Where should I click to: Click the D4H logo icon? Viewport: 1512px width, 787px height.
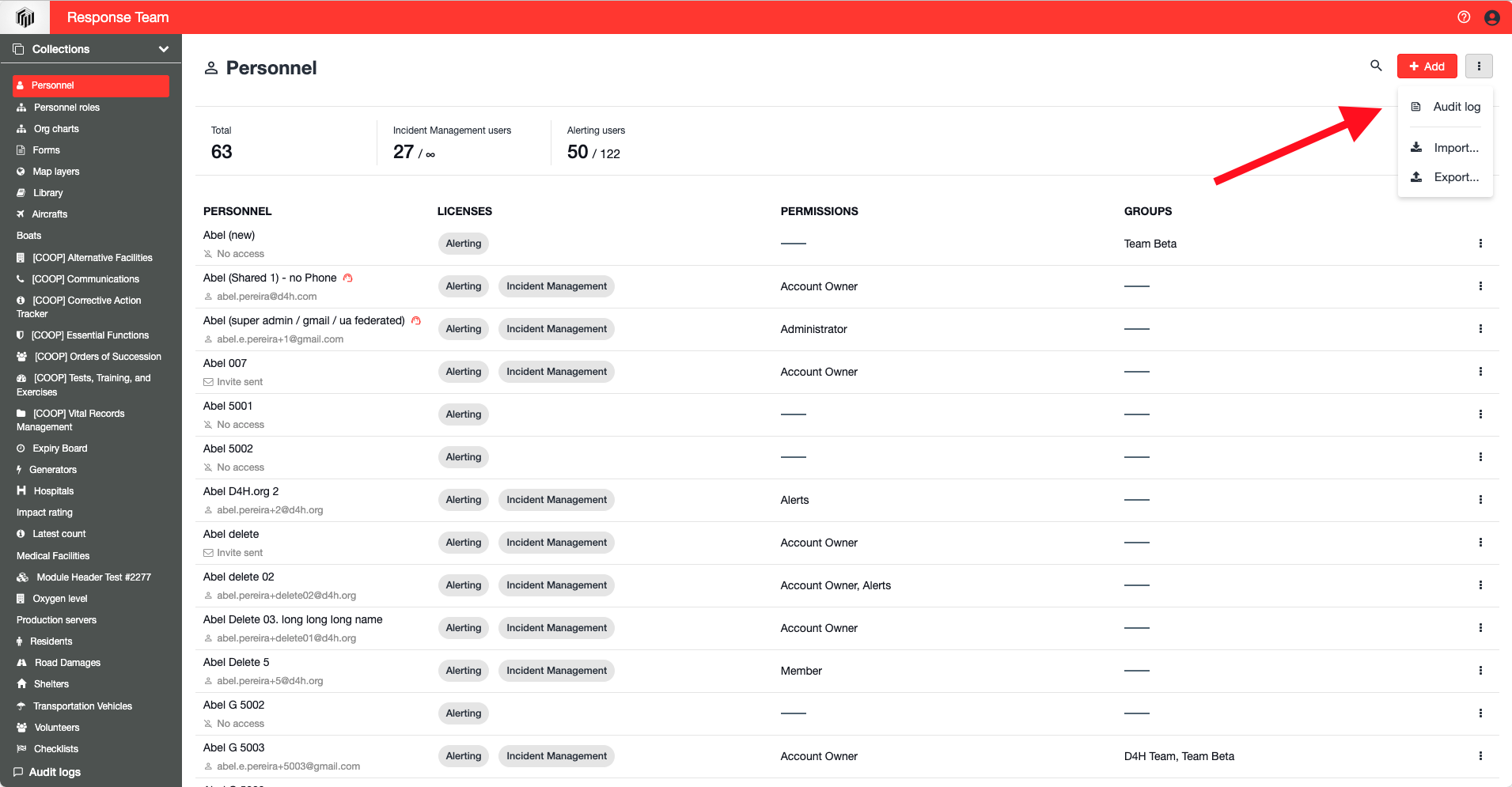click(x=25, y=17)
